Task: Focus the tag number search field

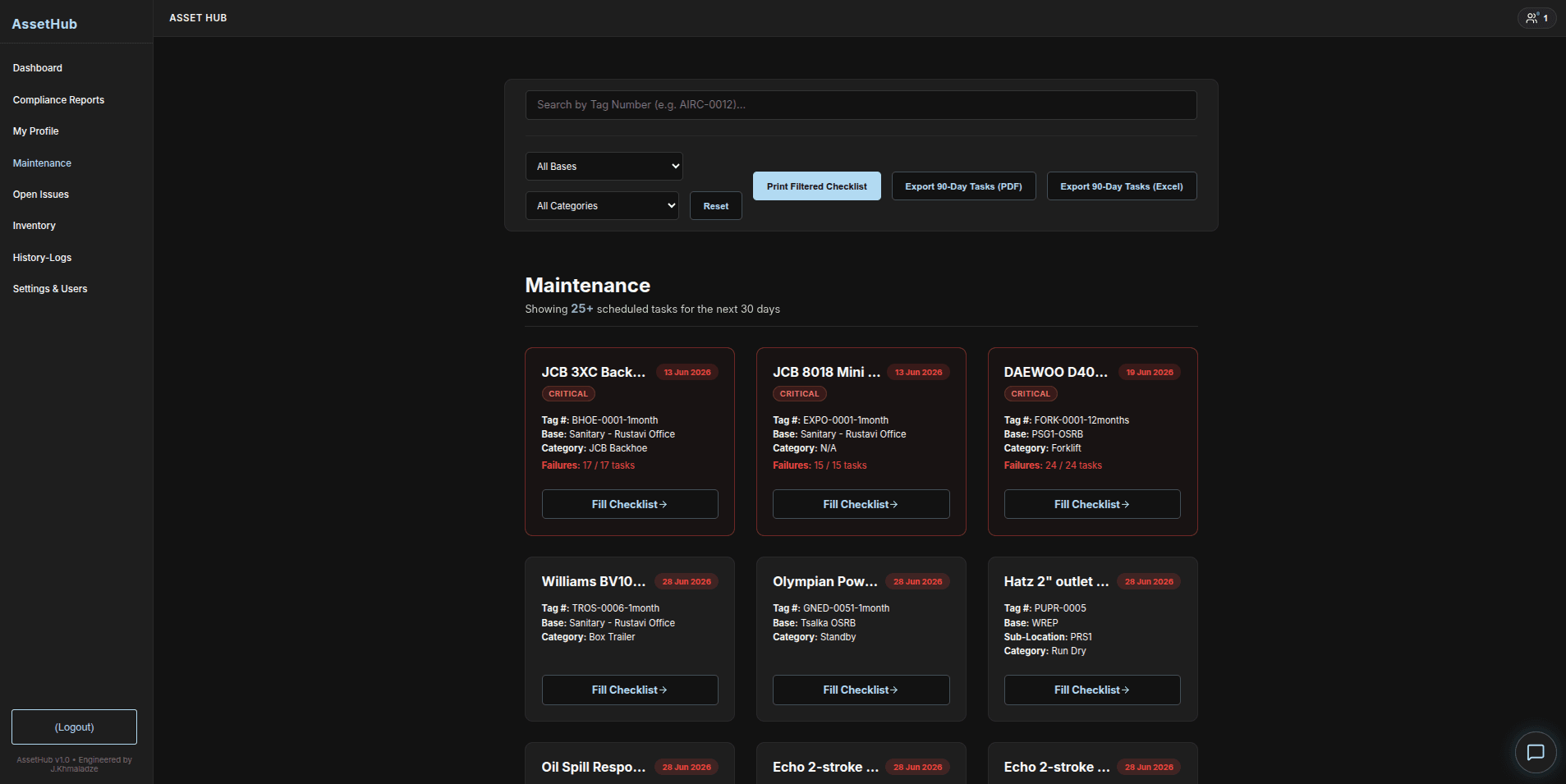Action: (861, 105)
